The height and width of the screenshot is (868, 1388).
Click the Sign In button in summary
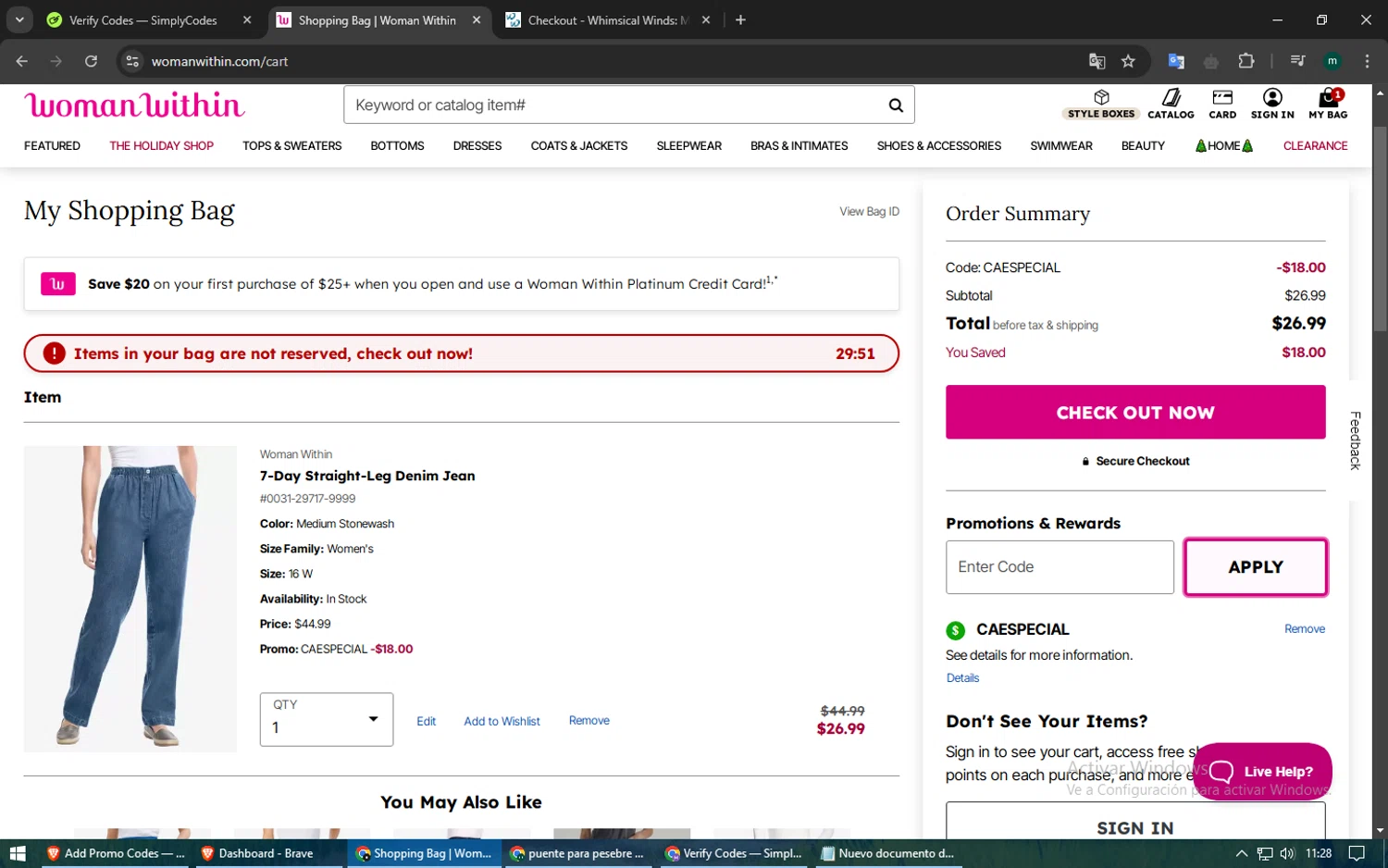[x=1135, y=823]
